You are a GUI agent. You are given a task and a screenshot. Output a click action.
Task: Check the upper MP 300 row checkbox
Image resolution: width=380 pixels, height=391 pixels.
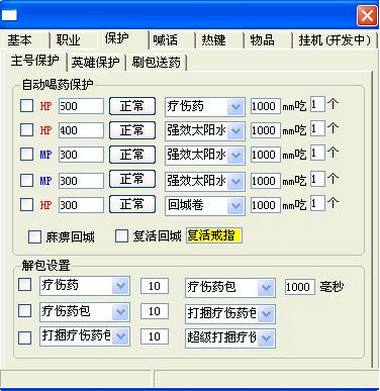pyautogui.click(x=27, y=154)
